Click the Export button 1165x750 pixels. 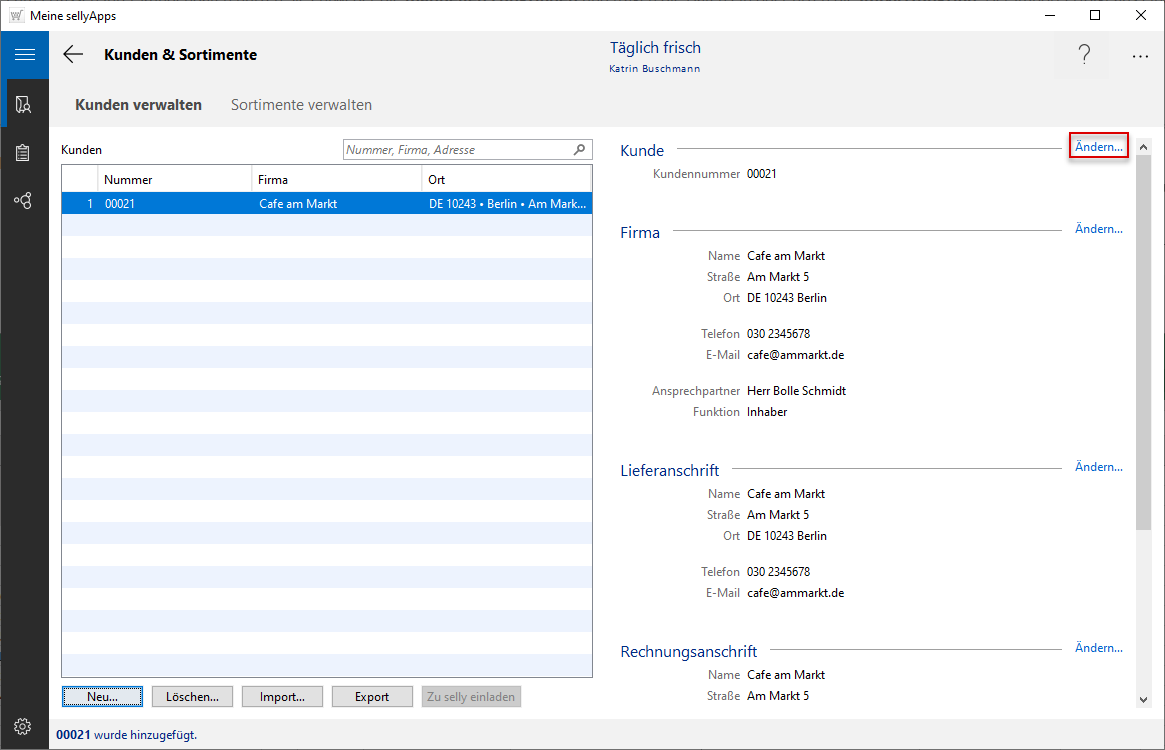[372, 697]
